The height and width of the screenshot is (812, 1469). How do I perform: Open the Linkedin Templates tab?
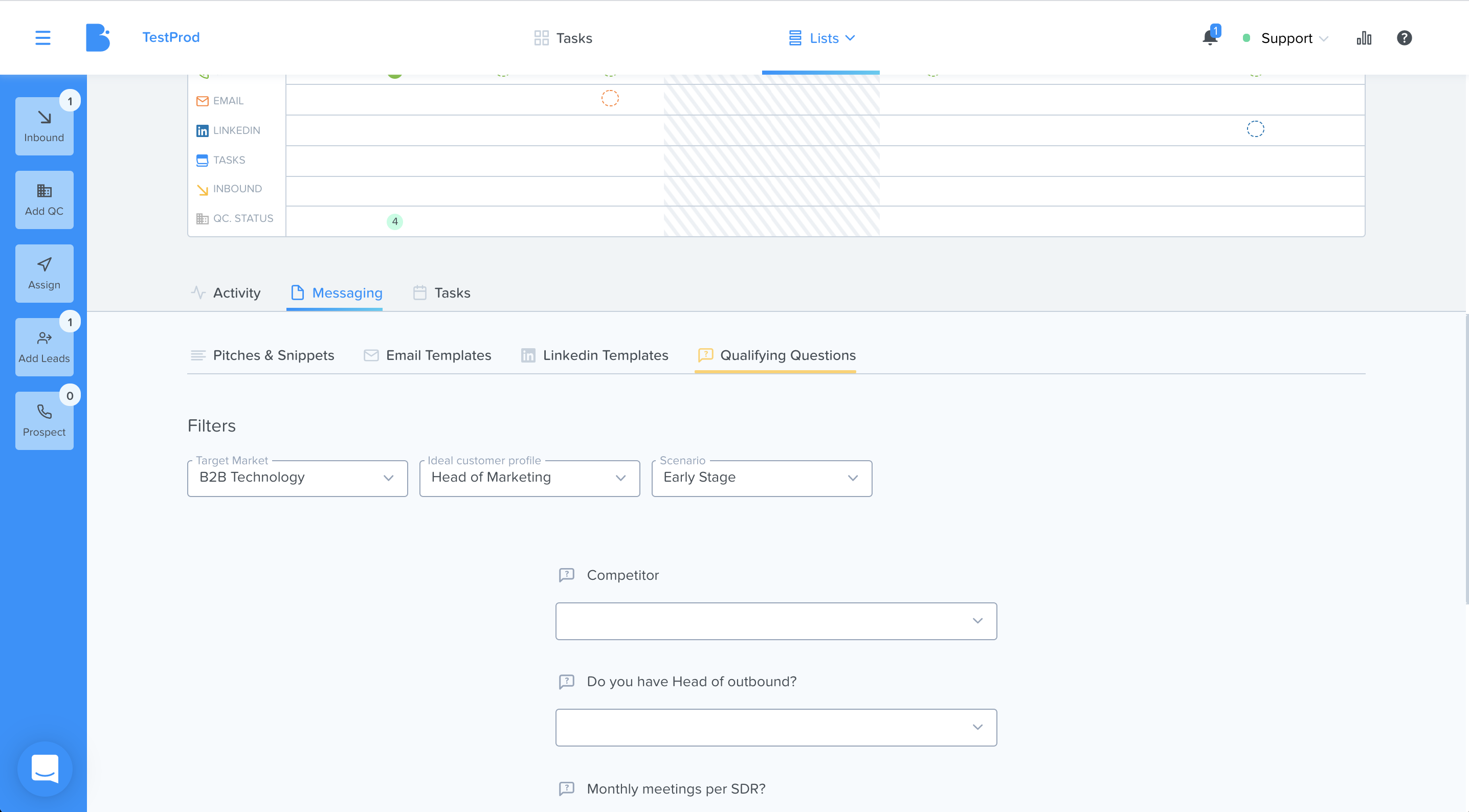coord(594,355)
